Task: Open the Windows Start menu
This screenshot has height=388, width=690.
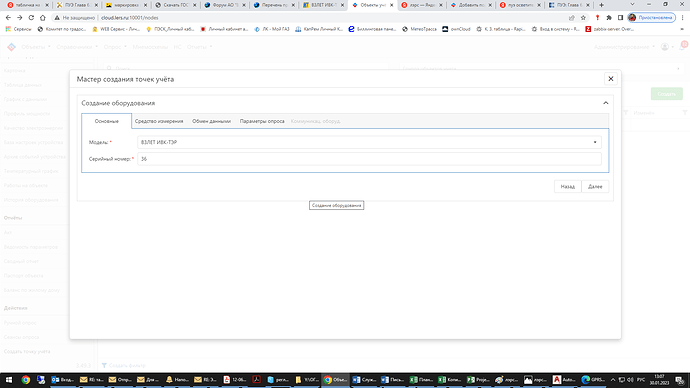Action: tap(8, 380)
